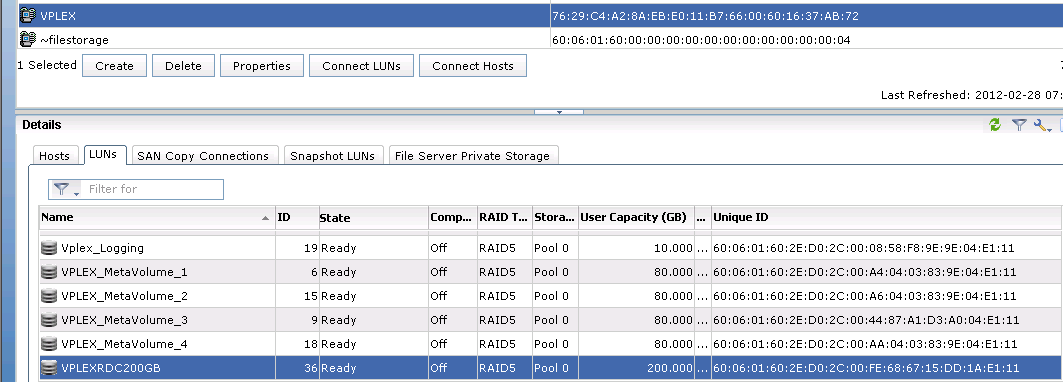Click the ~filestorage storage group icon
The width and height of the screenshot is (1063, 382).
[x=27, y=39]
